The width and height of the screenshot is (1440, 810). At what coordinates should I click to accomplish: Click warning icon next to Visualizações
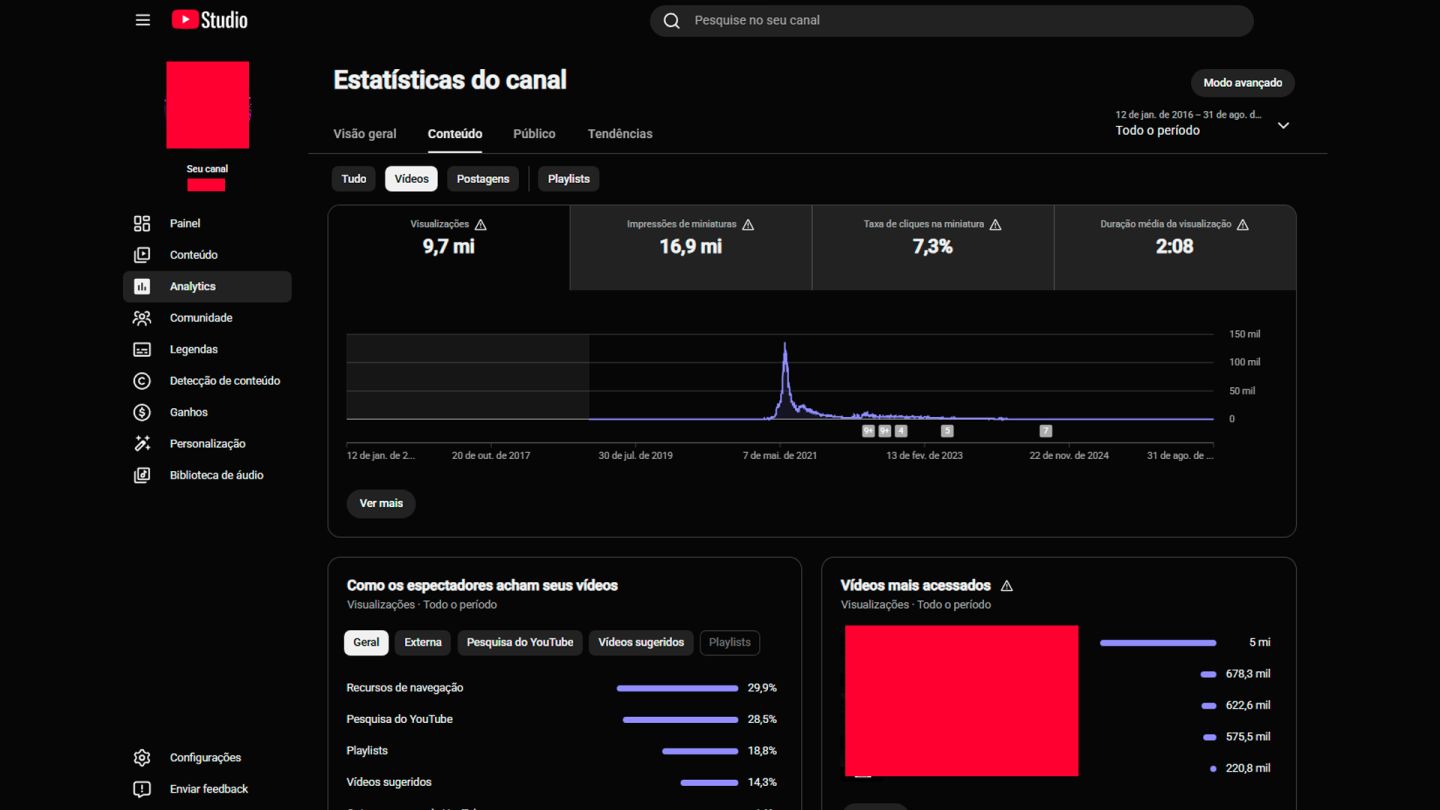(481, 225)
